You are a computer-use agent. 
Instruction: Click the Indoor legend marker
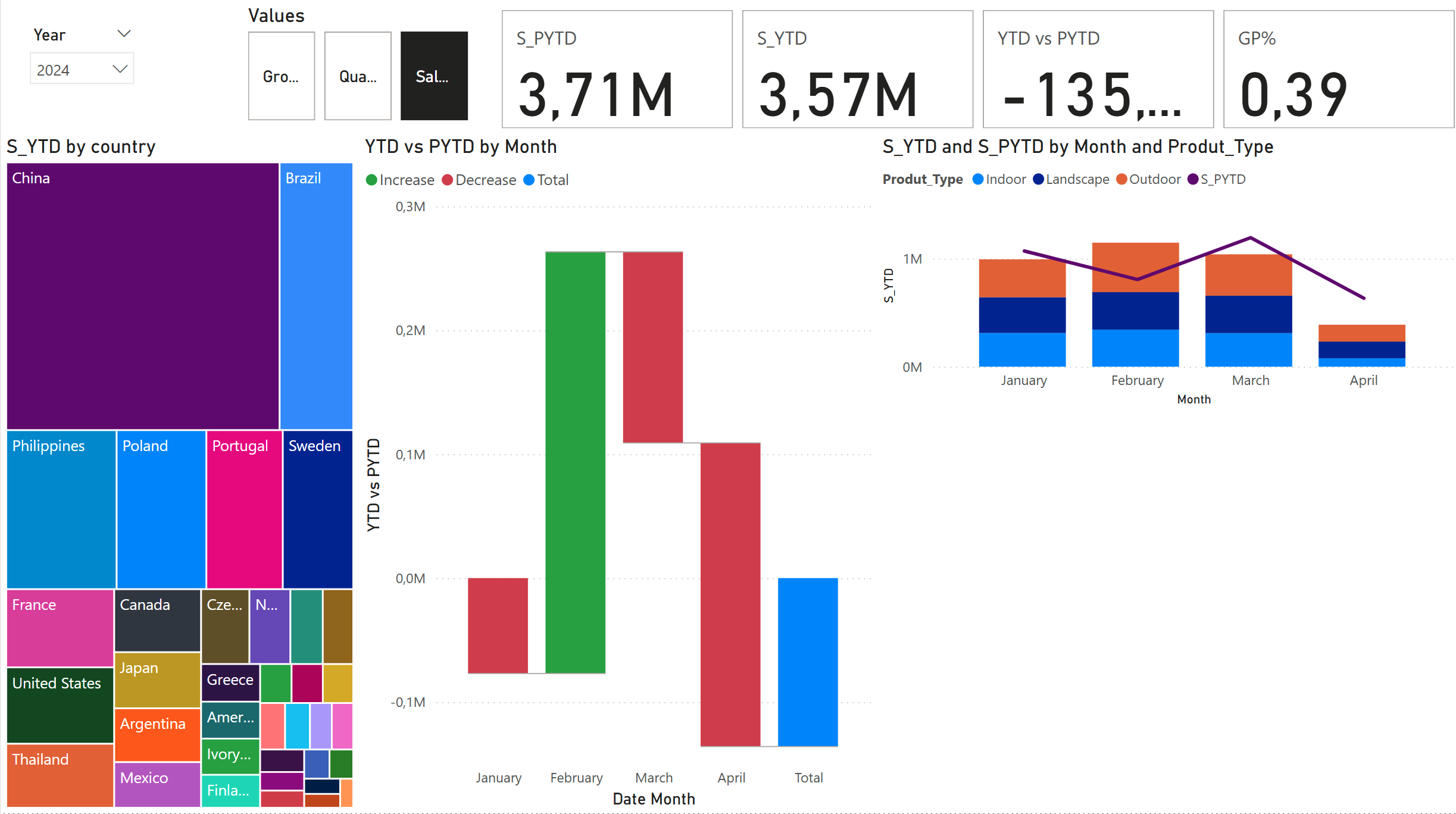(977, 179)
